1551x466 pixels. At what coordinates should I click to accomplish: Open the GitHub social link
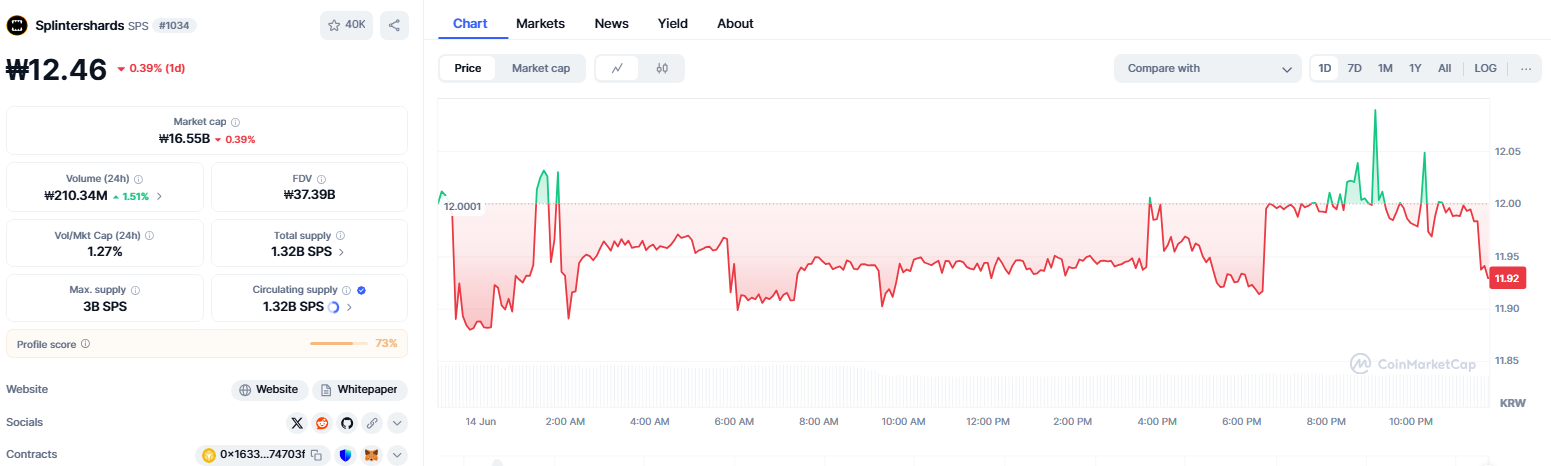[347, 422]
